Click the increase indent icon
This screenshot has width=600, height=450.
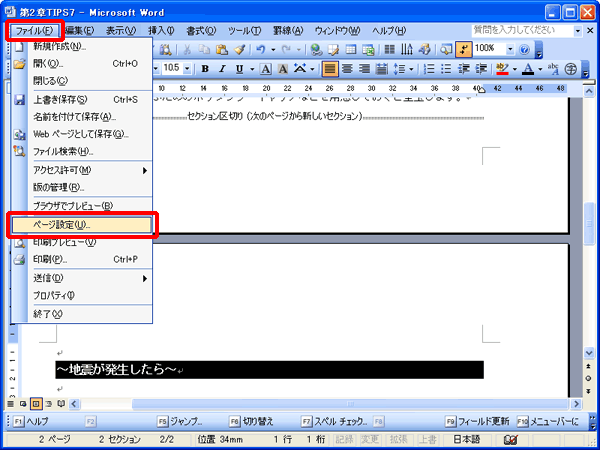click(481, 69)
